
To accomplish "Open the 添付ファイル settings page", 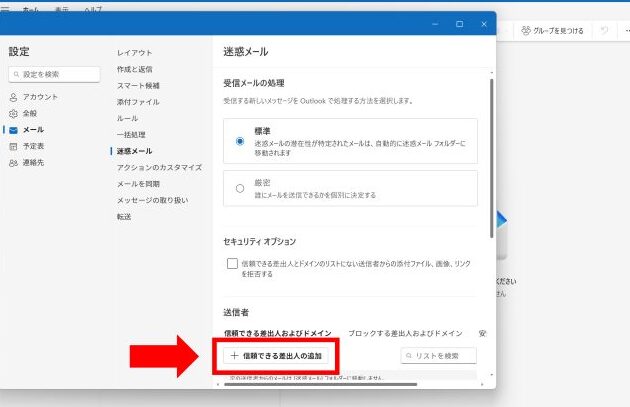I will point(138,102).
